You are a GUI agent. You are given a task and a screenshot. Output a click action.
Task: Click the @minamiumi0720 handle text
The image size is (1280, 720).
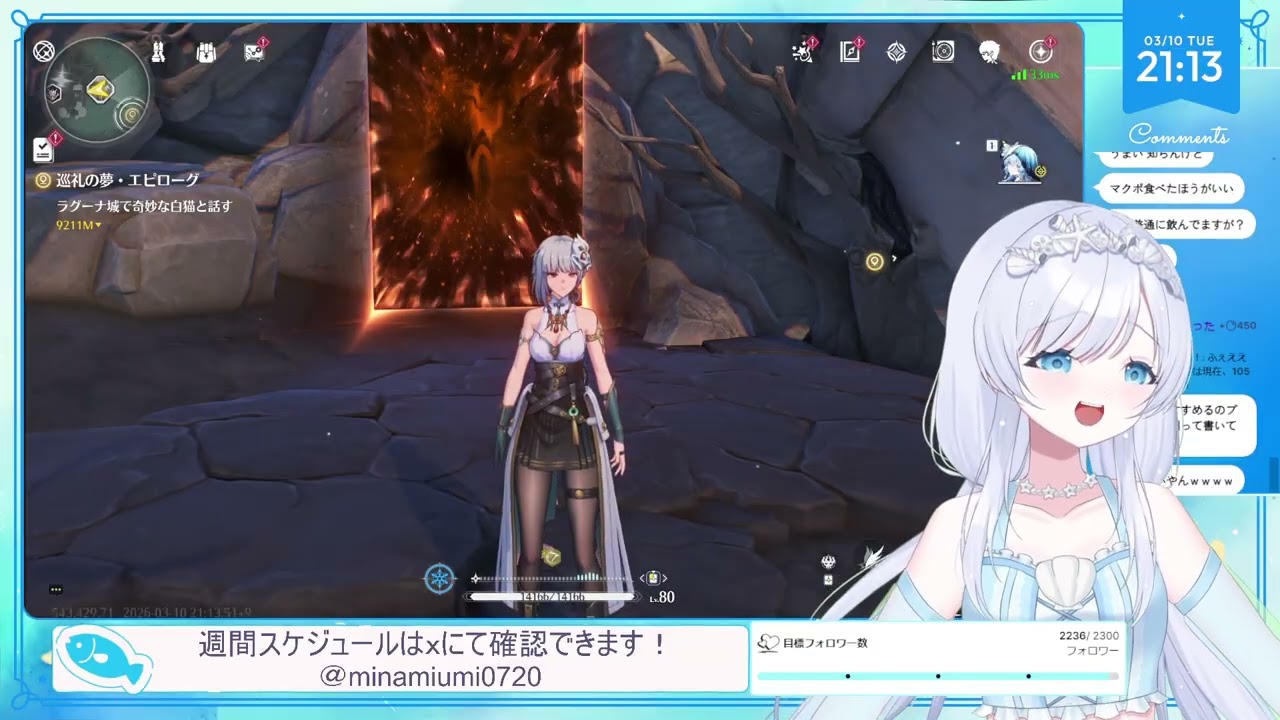(430, 677)
